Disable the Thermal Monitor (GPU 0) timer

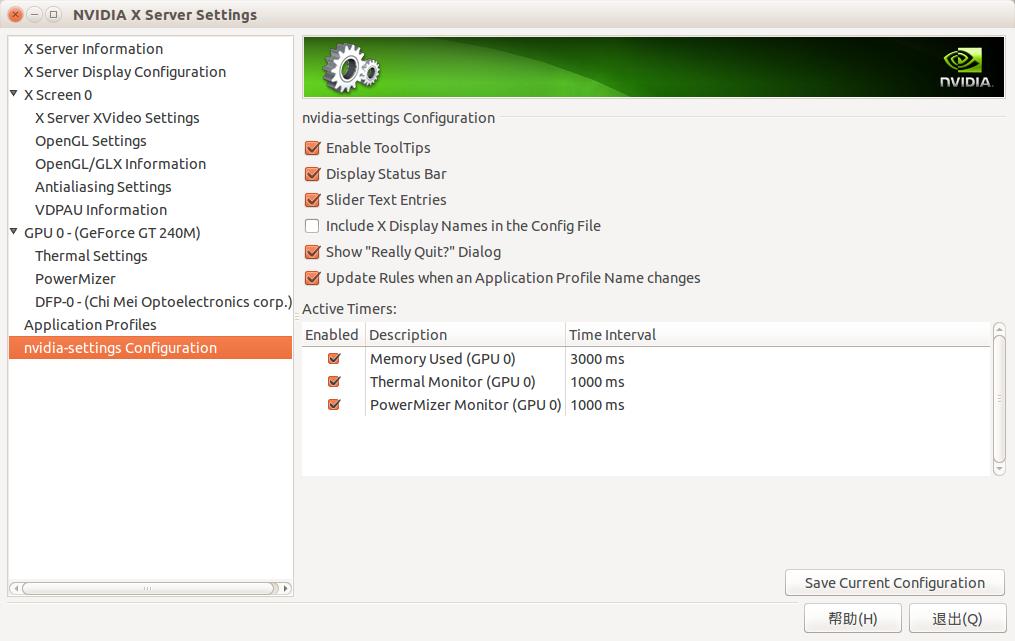[334, 381]
